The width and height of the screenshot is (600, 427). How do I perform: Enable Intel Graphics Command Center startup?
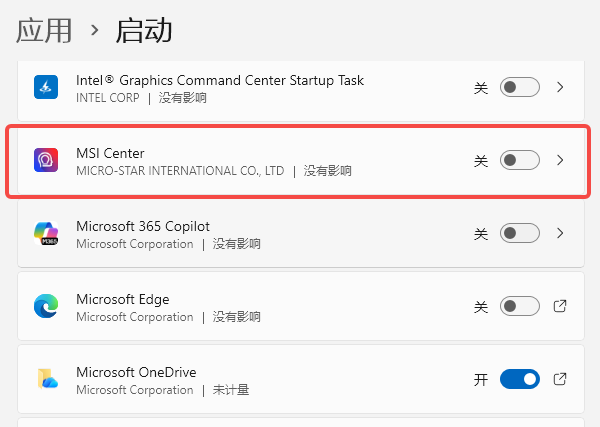coord(519,88)
